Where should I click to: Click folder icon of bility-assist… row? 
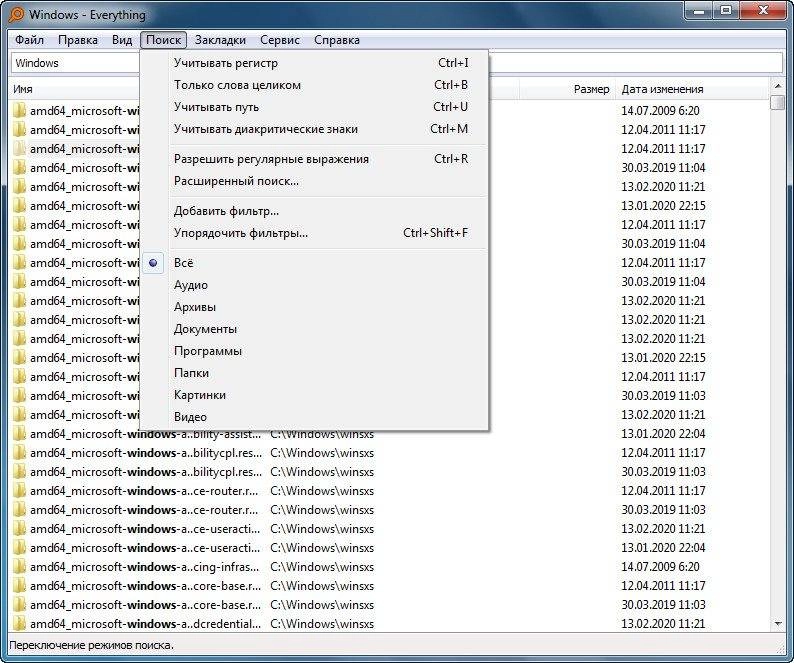click(19, 434)
